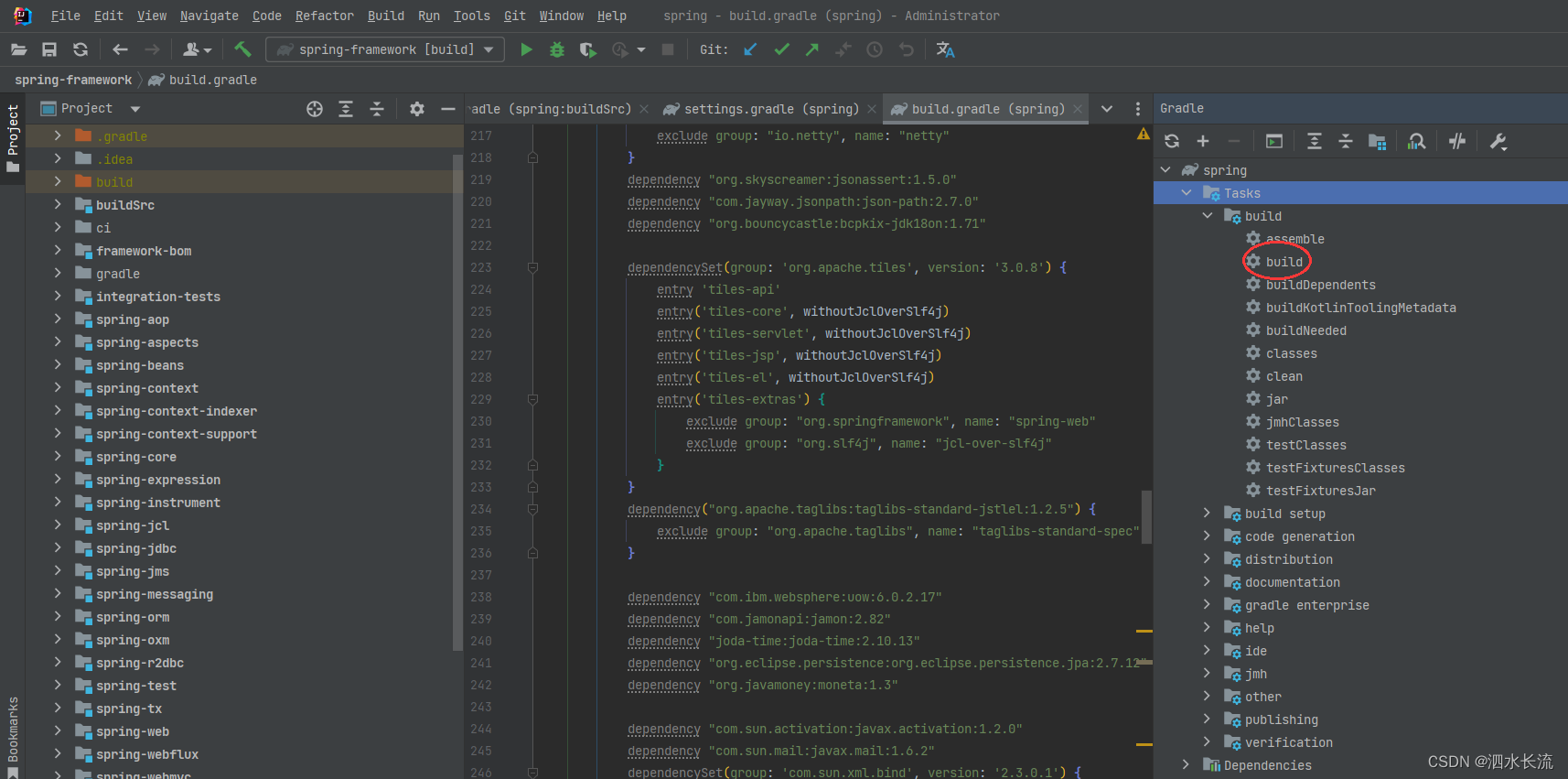Toggle the code fold marker at line 223

(x=532, y=268)
